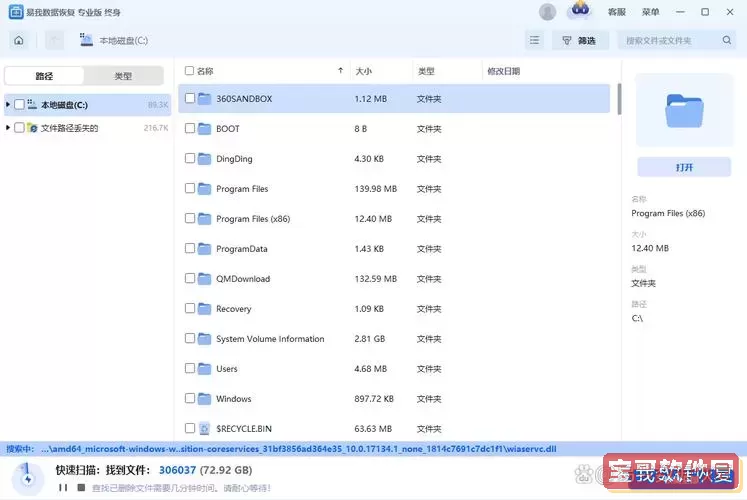The image size is (747, 500).
Task: Click the 360SANDBOX folder icon
Action: pyautogui.click(x=204, y=99)
